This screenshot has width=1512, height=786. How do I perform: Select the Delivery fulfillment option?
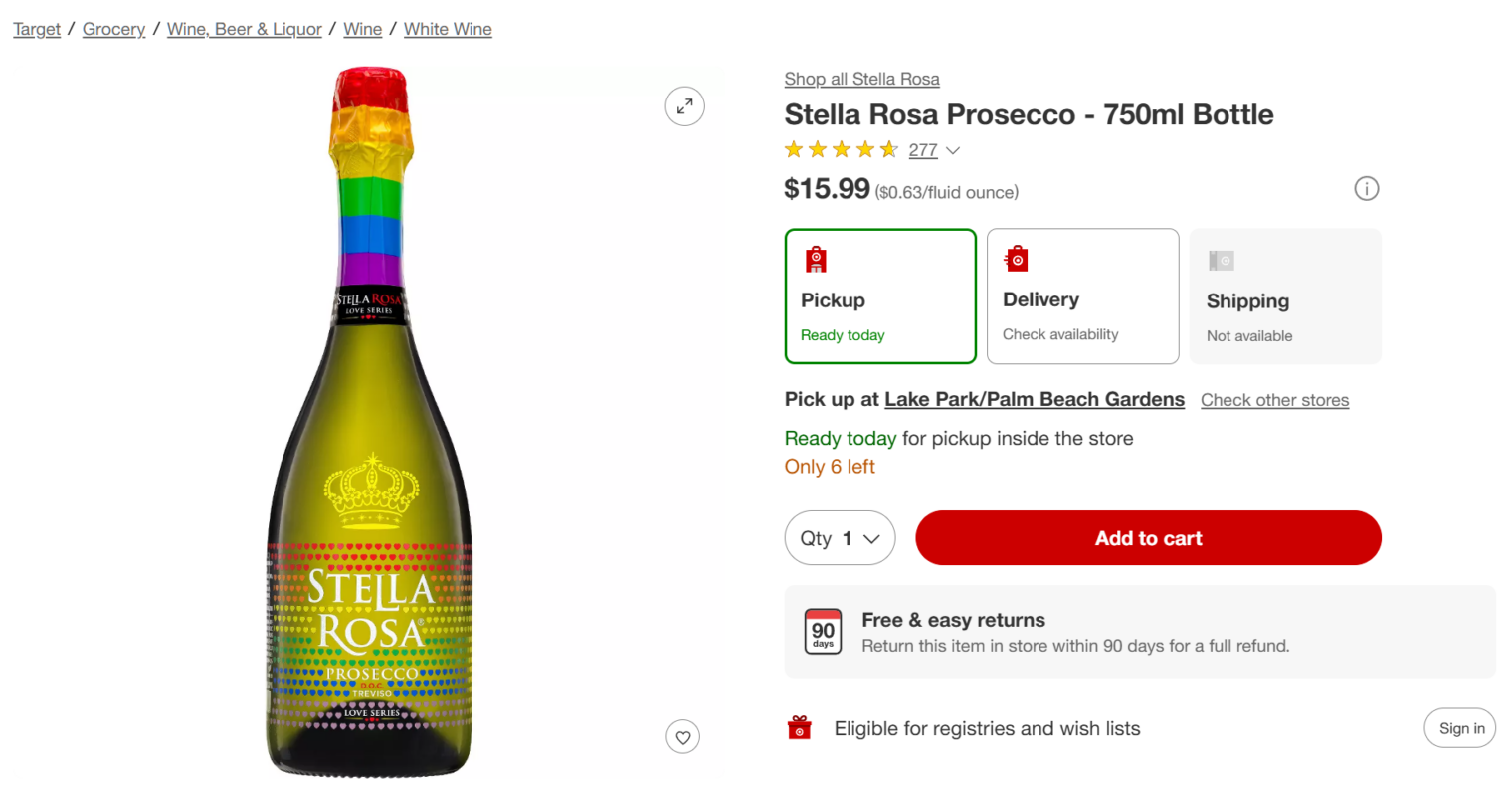(x=1082, y=296)
